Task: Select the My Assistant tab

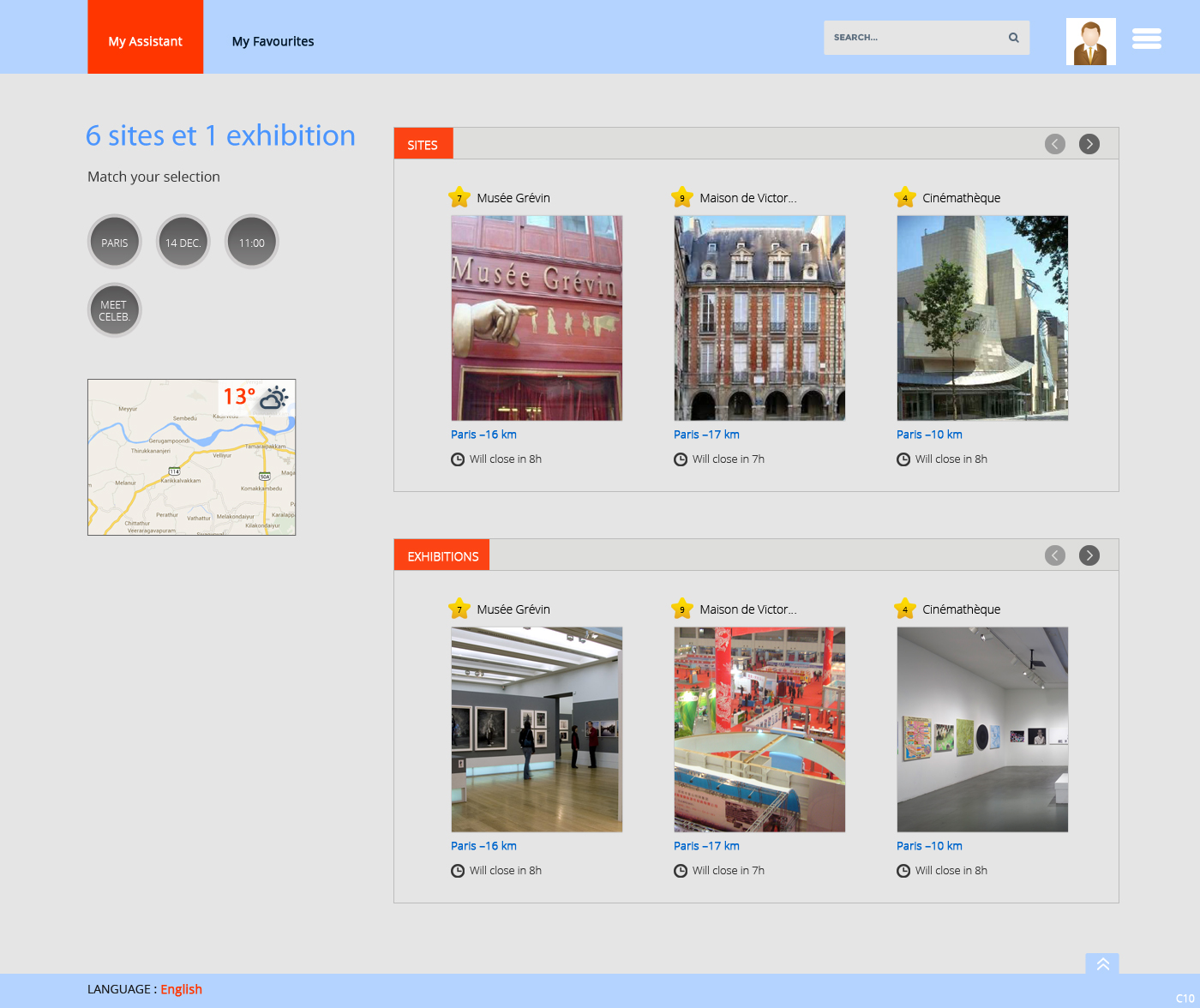Action: coord(145,41)
